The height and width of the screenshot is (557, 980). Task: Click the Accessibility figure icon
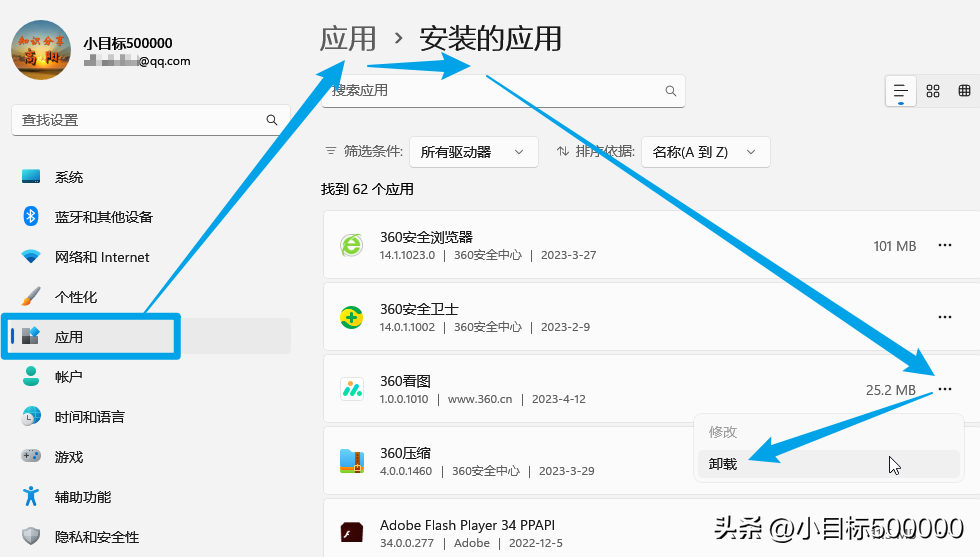click(x=31, y=496)
